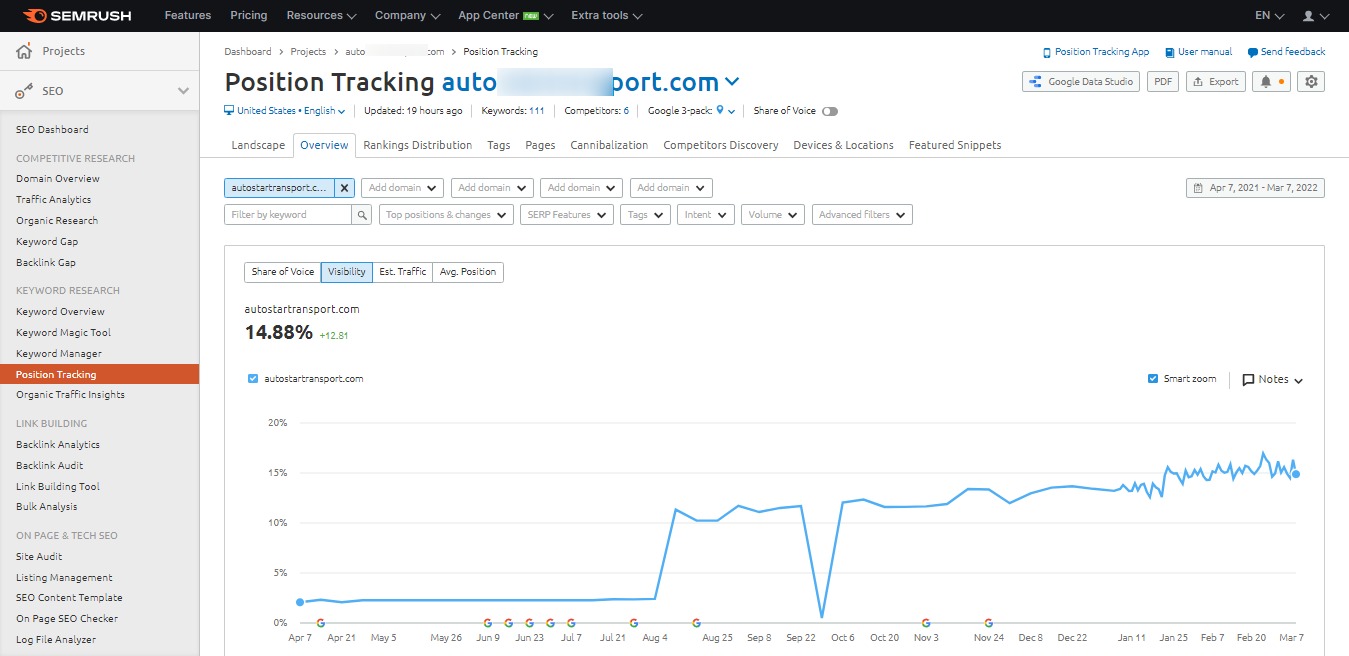
Task: Click the Projects home icon
Action: 24,51
